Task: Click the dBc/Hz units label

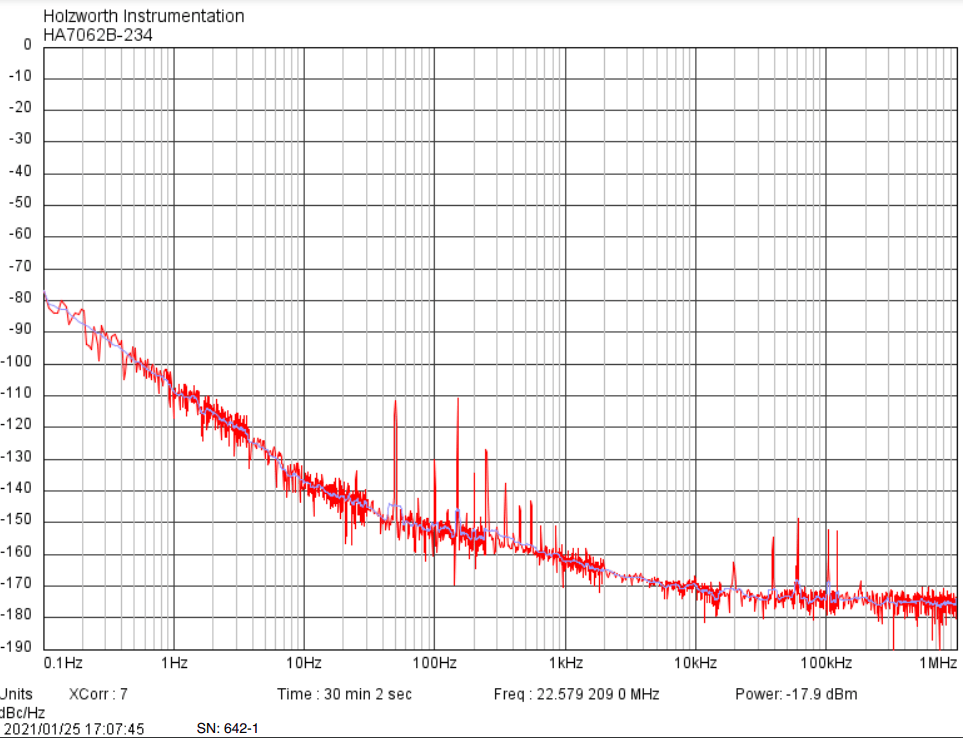Action: point(22,713)
